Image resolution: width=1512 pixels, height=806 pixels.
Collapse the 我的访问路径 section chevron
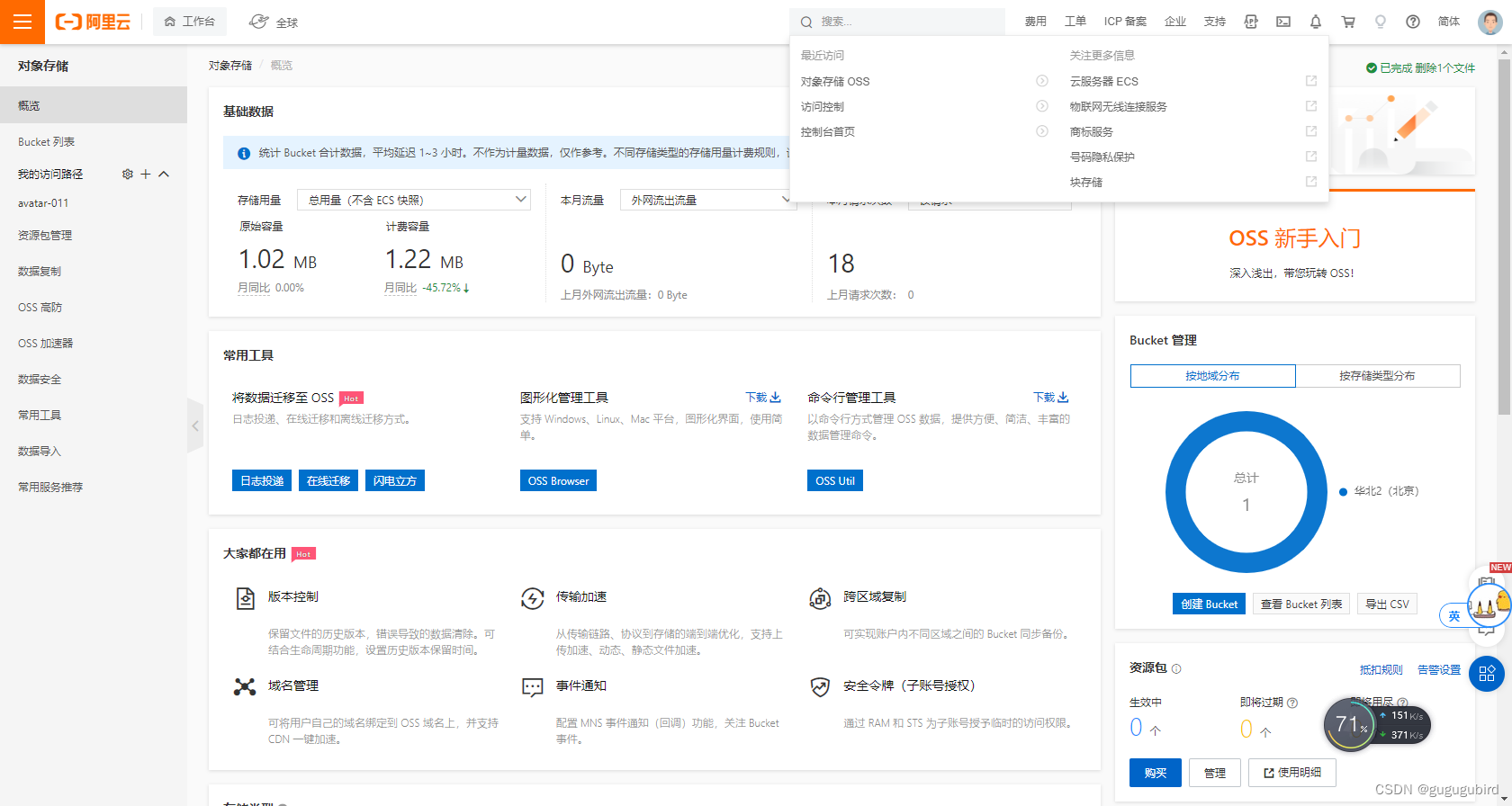tap(164, 175)
